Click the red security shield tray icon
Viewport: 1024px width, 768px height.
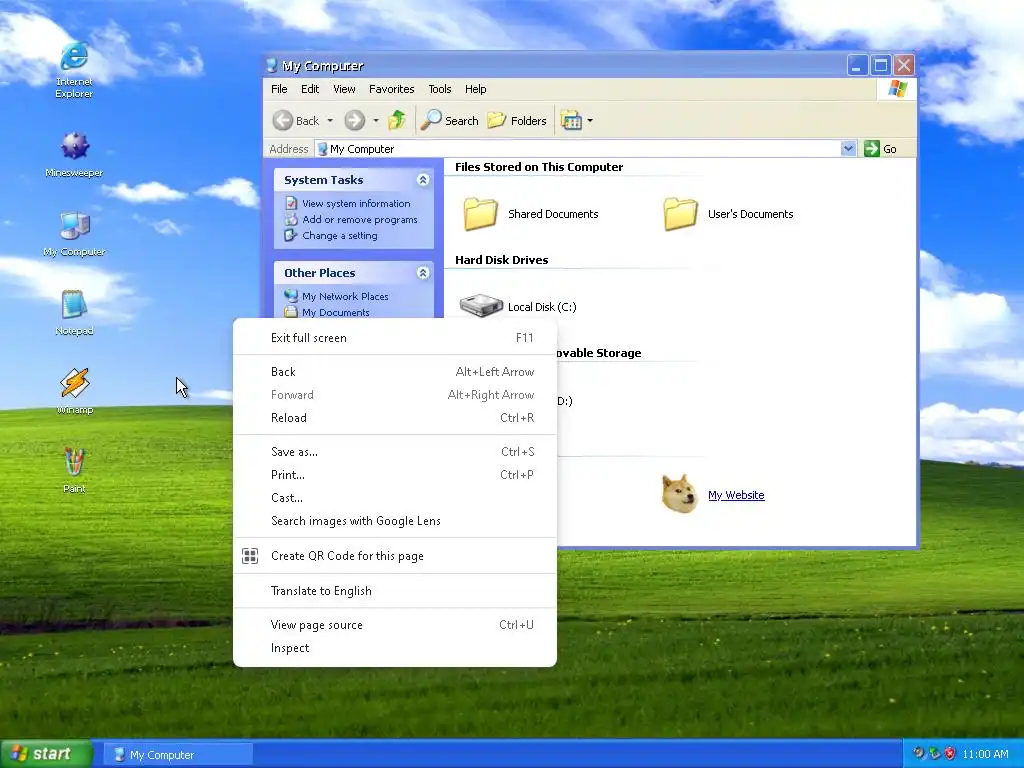(x=950, y=754)
